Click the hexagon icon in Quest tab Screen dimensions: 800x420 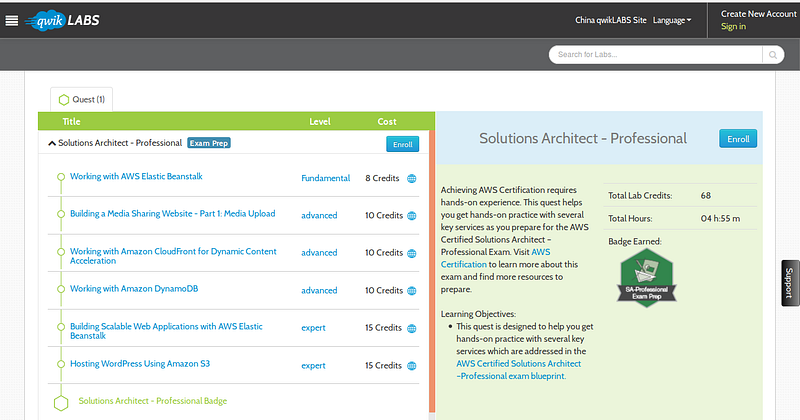point(64,100)
